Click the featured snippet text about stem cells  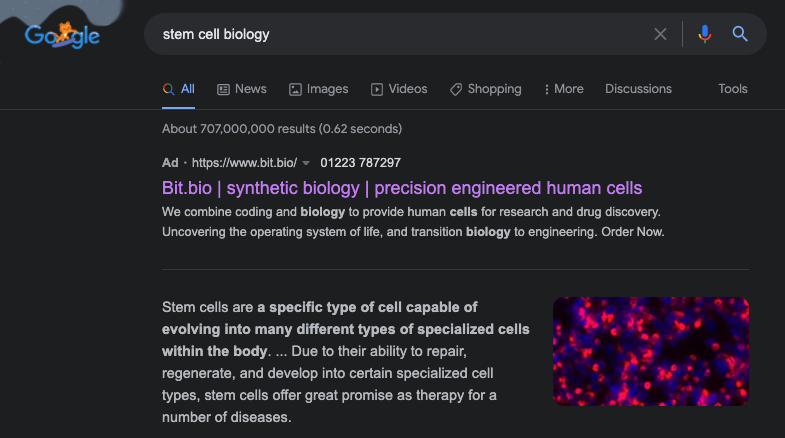point(345,362)
